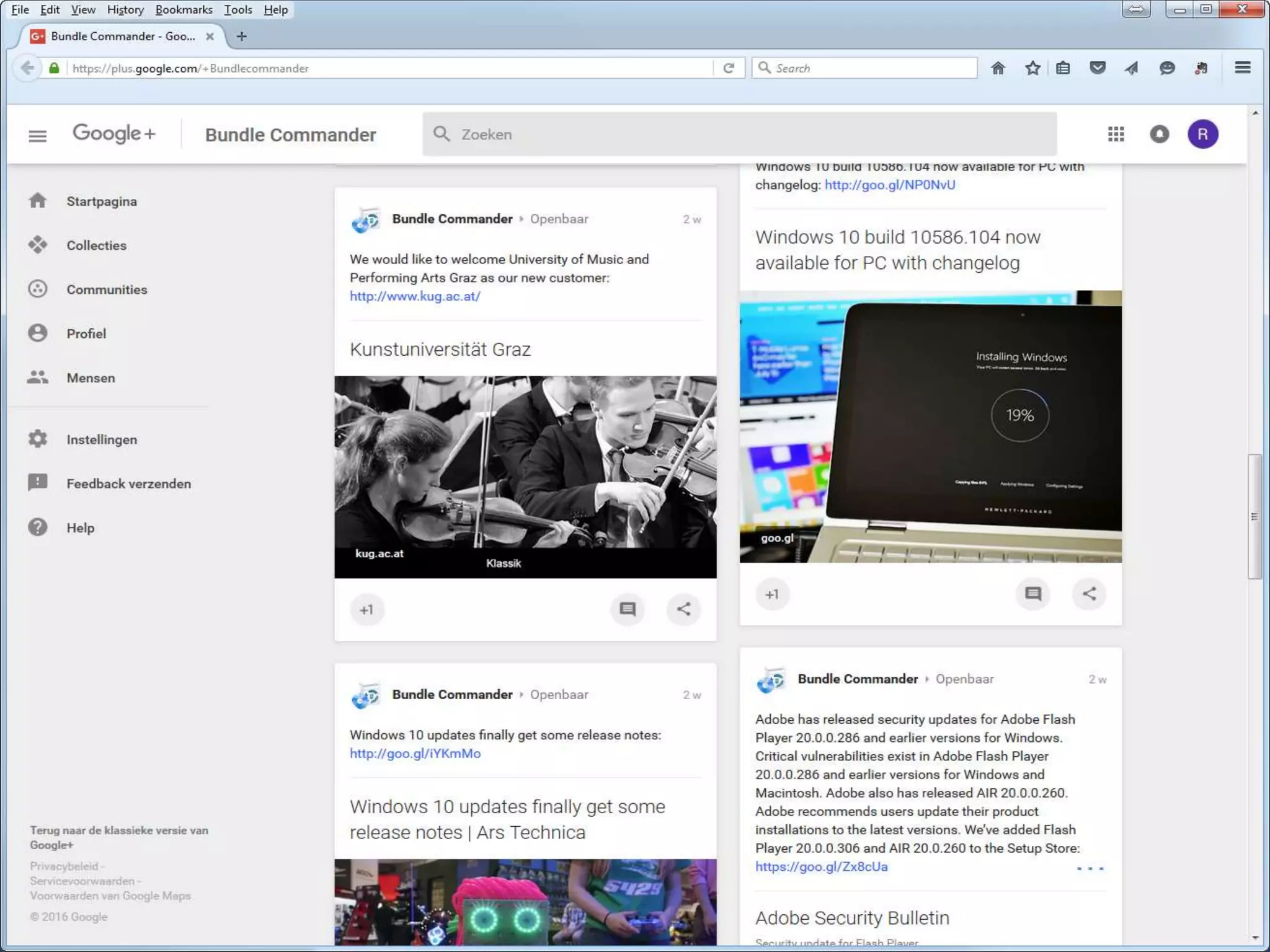Open link https://goo.gl/Zx8cUa
Viewport: 1270px width, 952px height.
pos(821,866)
